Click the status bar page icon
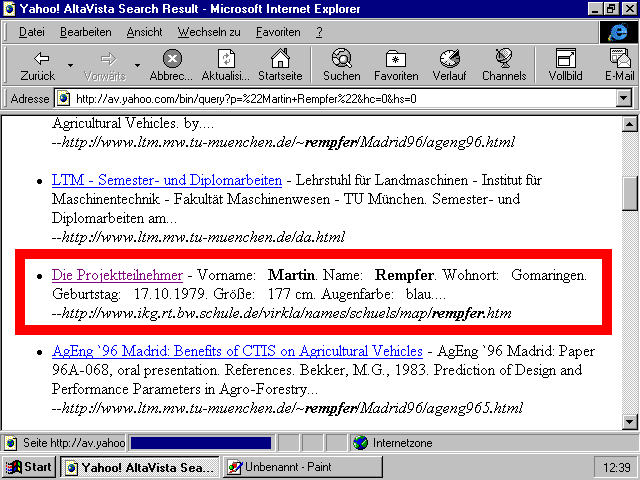 click(11, 443)
